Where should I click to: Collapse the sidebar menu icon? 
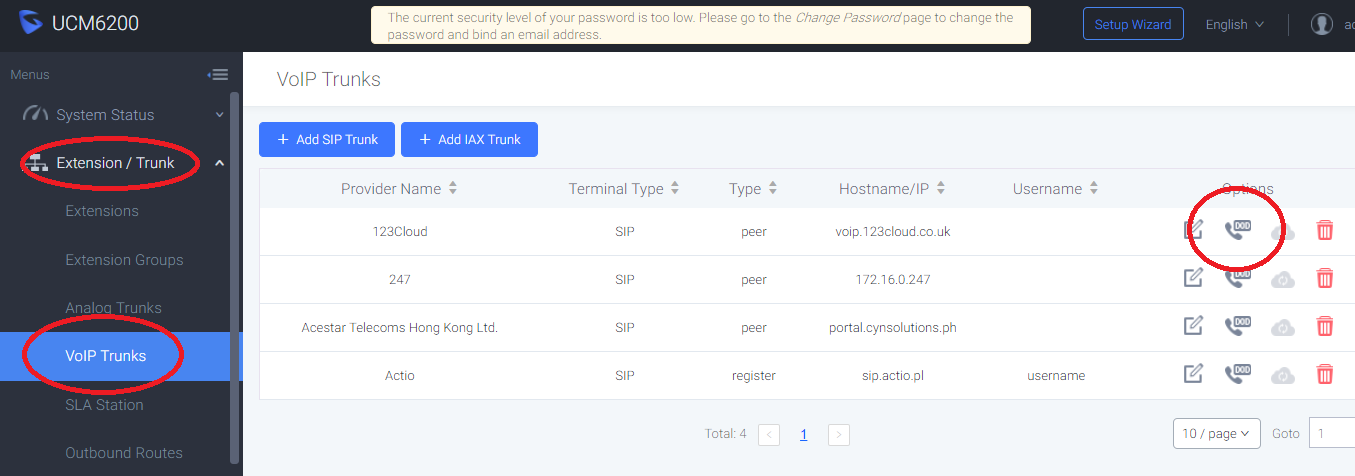click(218, 75)
